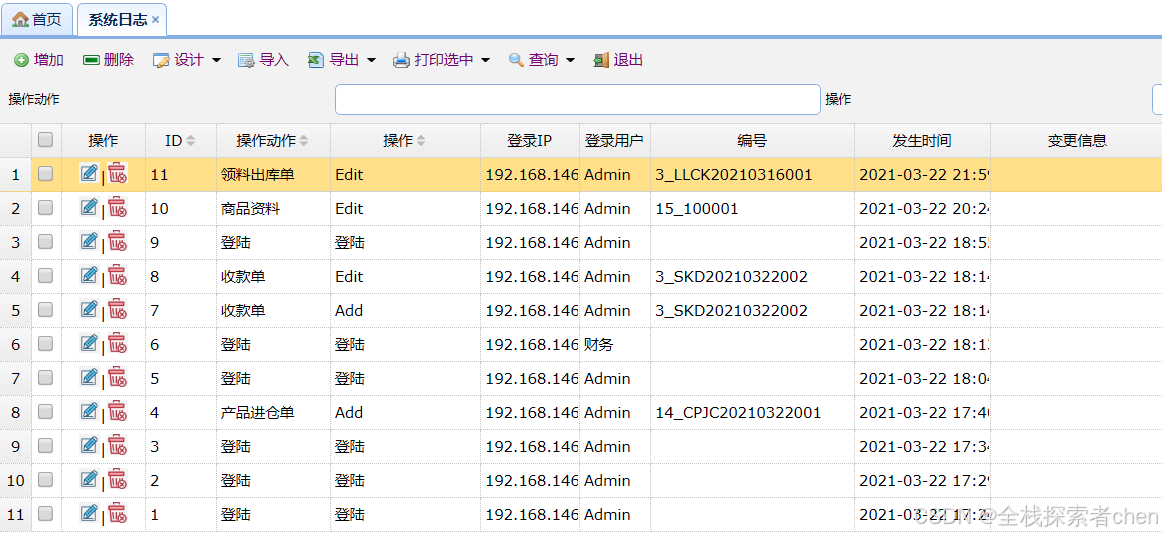Select checkbox of row with ID 7

(45, 310)
